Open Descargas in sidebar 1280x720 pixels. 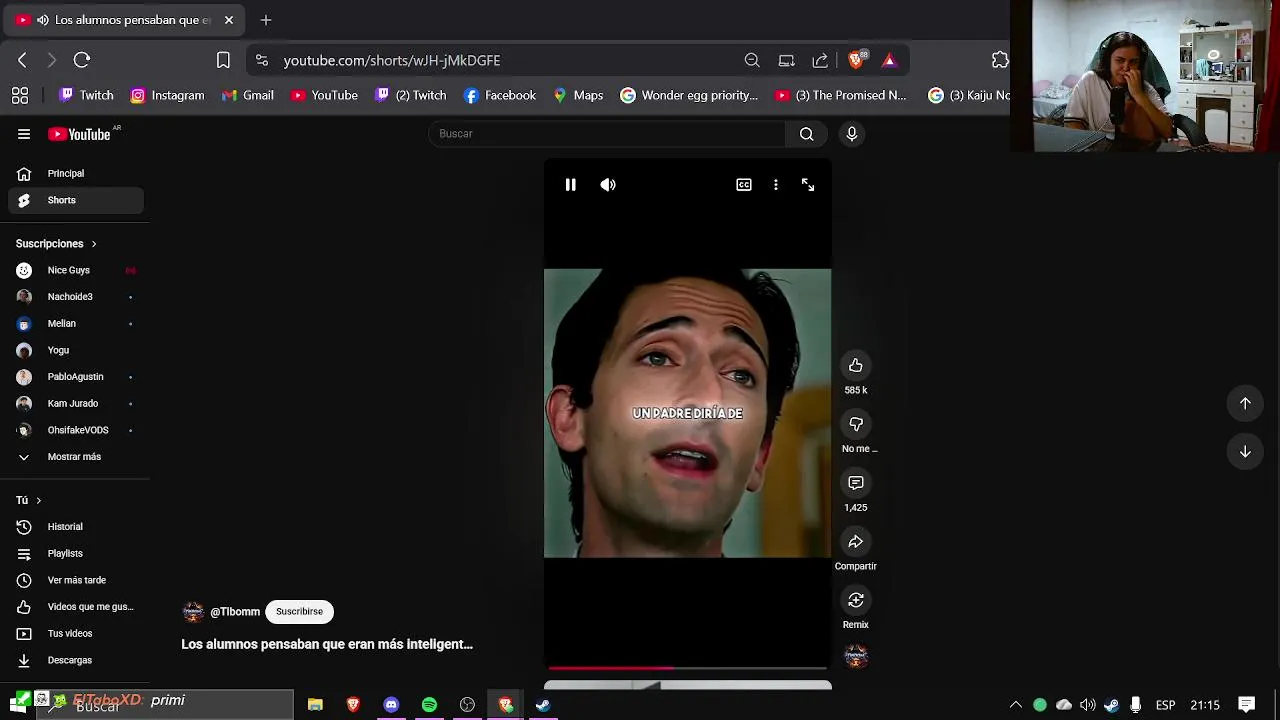(76, 660)
